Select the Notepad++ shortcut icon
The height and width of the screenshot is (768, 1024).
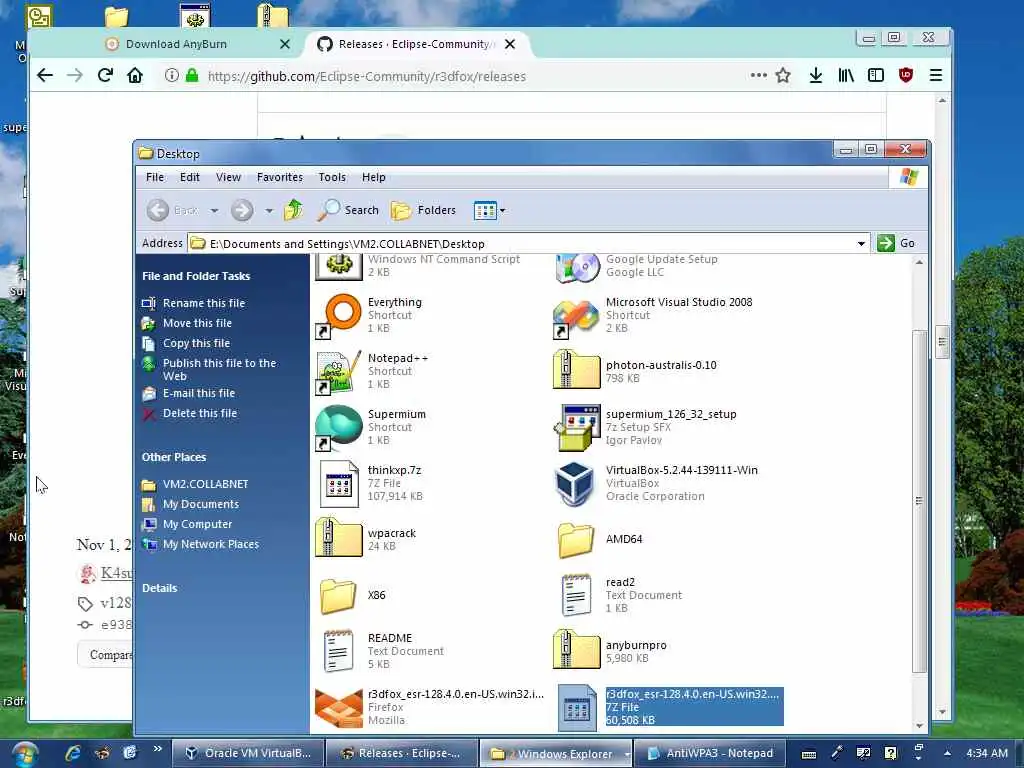pyautogui.click(x=339, y=372)
